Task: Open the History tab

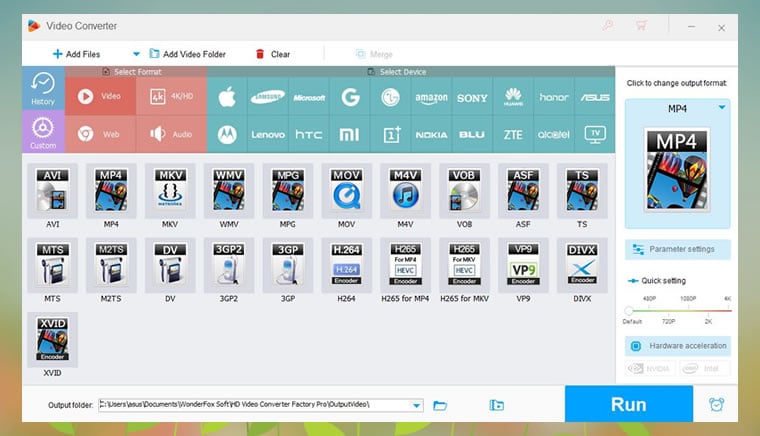Action: [x=43, y=88]
